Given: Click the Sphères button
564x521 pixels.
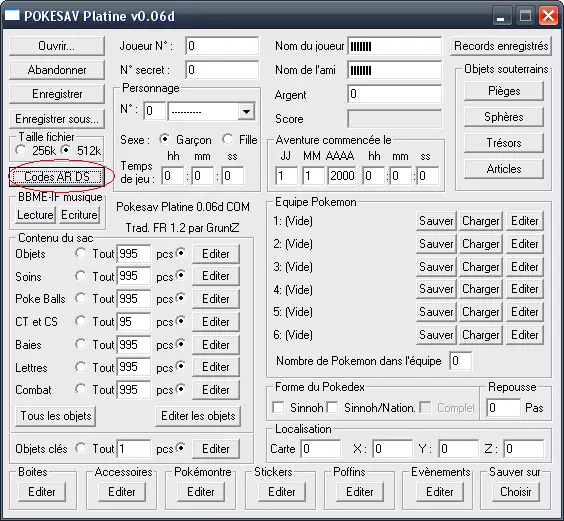Looking at the screenshot, I should click(x=504, y=117).
